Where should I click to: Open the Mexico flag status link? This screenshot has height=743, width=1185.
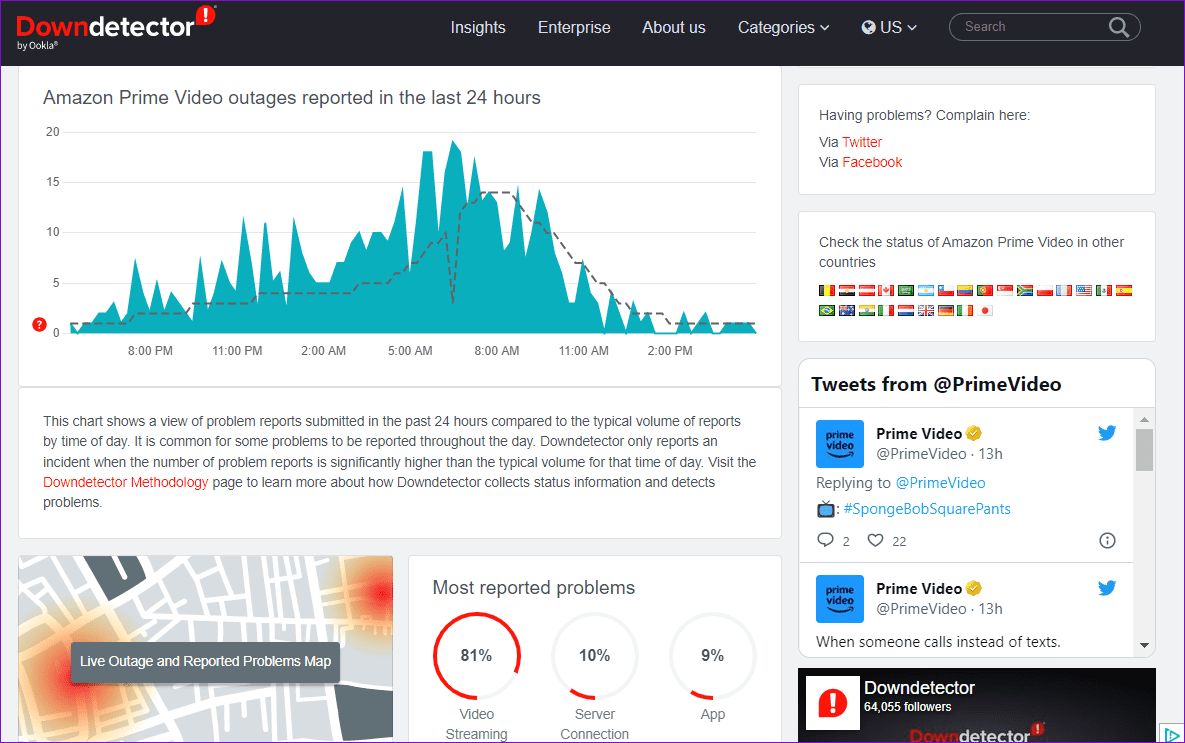click(x=1104, y=290)
